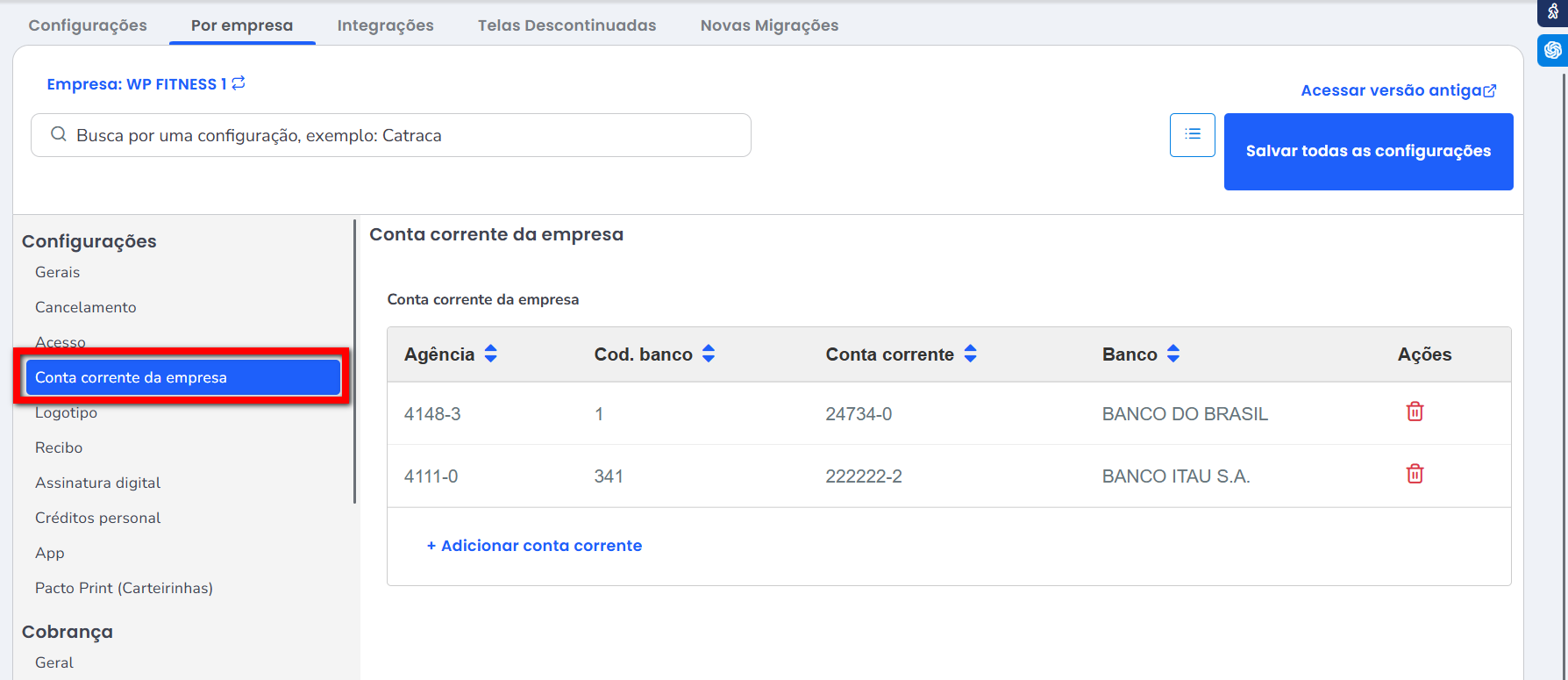
Task: Sort table by Banco column arrows
Action: [1173, 354]
